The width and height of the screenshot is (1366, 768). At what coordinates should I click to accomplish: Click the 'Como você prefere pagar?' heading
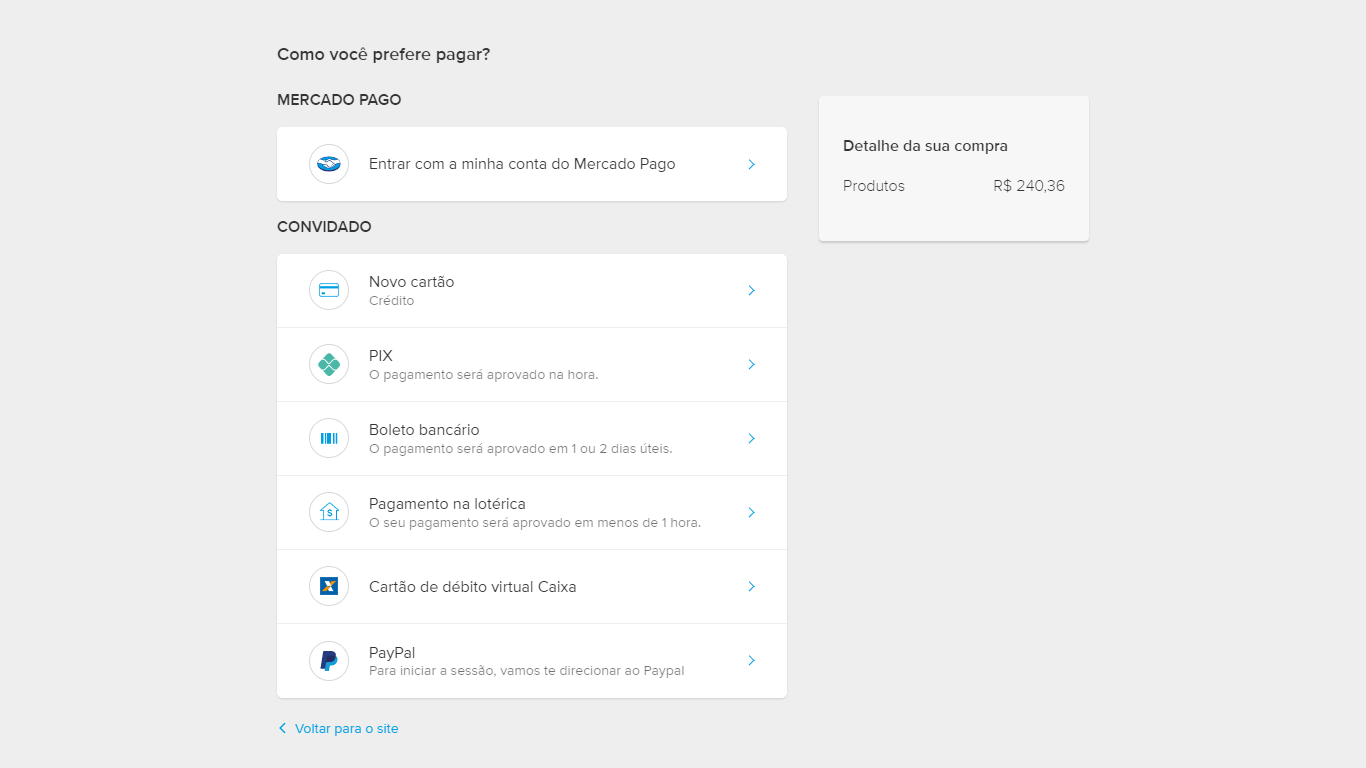coord(383,54)
